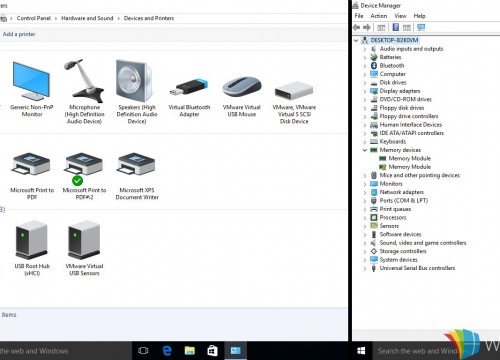Select DVD/CD-ROM drives in the tree
Viewport: 500px width, 360px height.
tap(406, 99)
